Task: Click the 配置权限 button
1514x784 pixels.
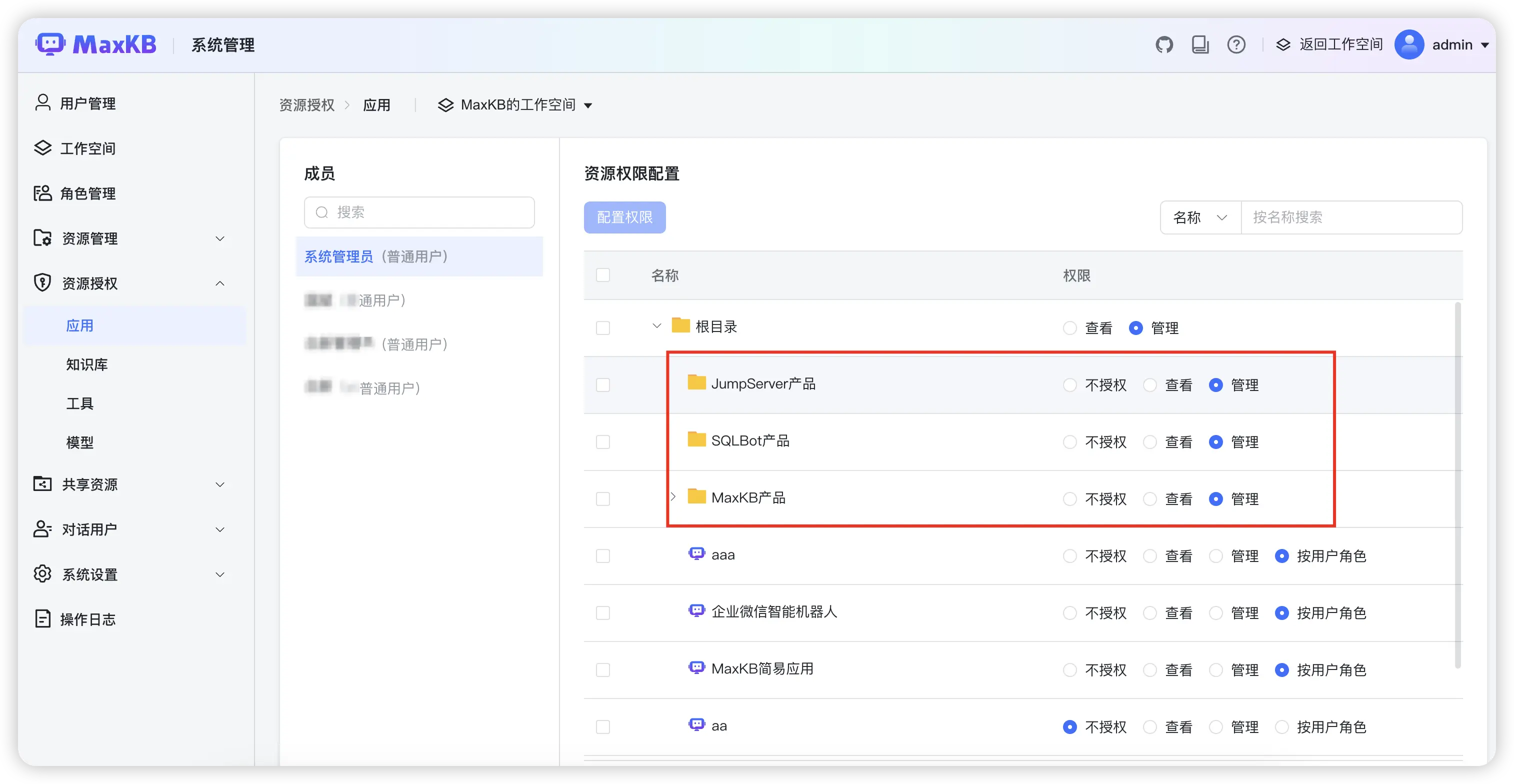Action: point(624,217)
